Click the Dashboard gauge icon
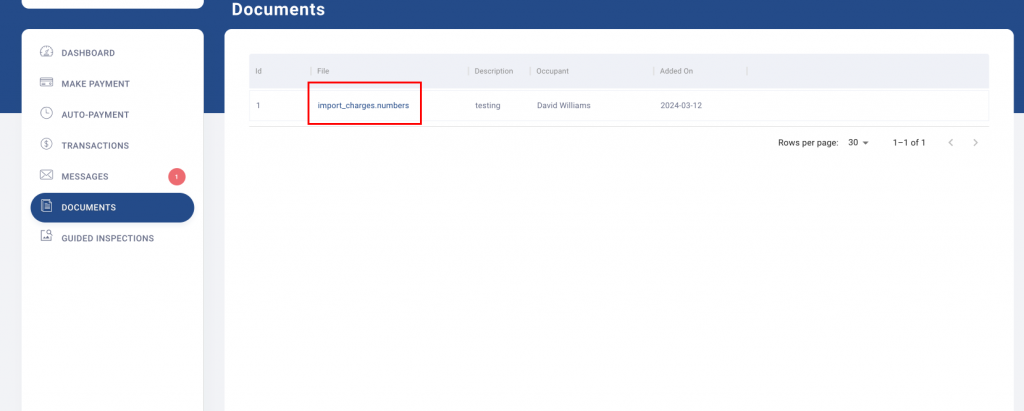Viewport: 1024px width, 411px height. (46, 52)
